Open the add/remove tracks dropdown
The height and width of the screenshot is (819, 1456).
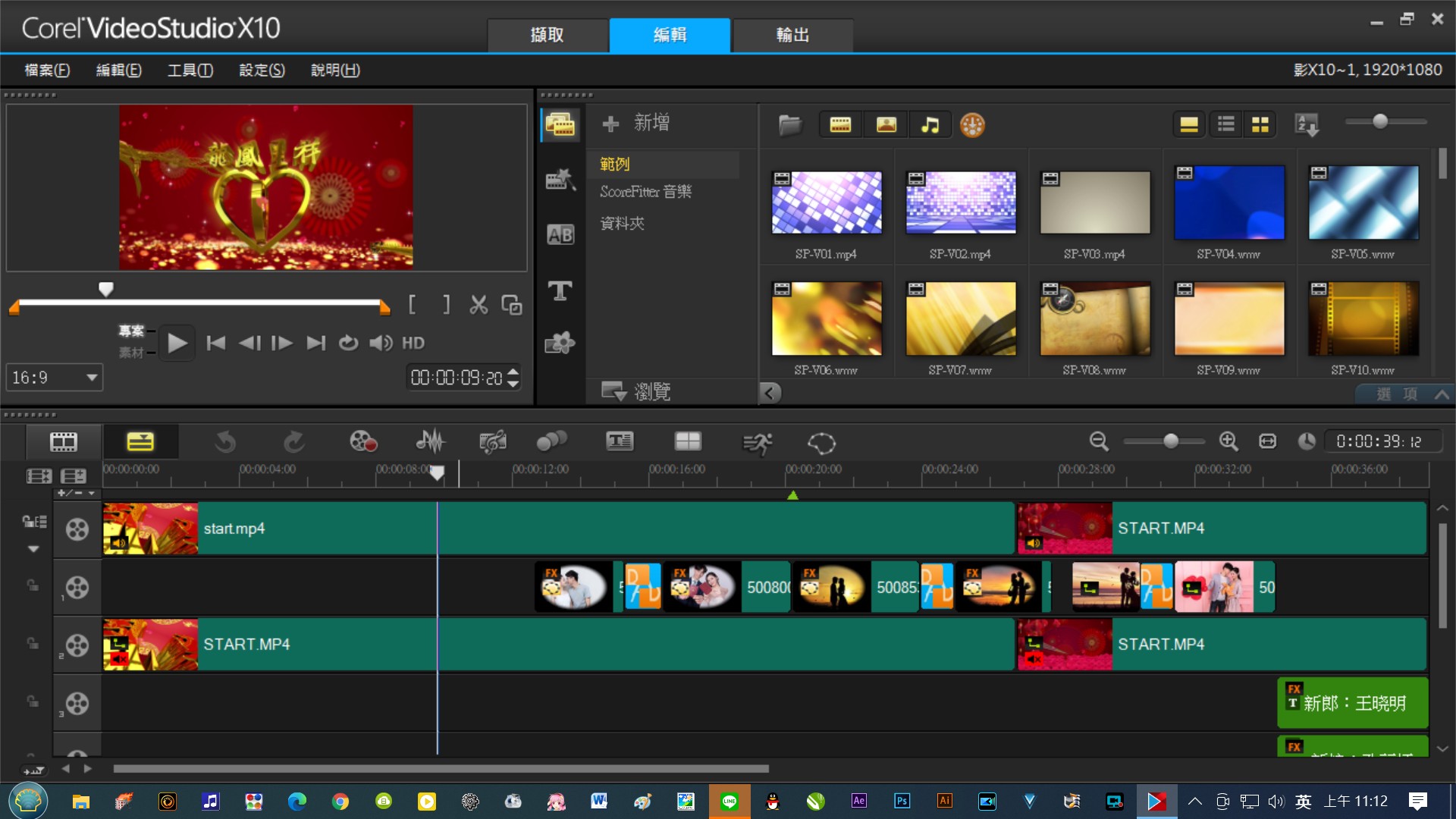coord(77,493)
